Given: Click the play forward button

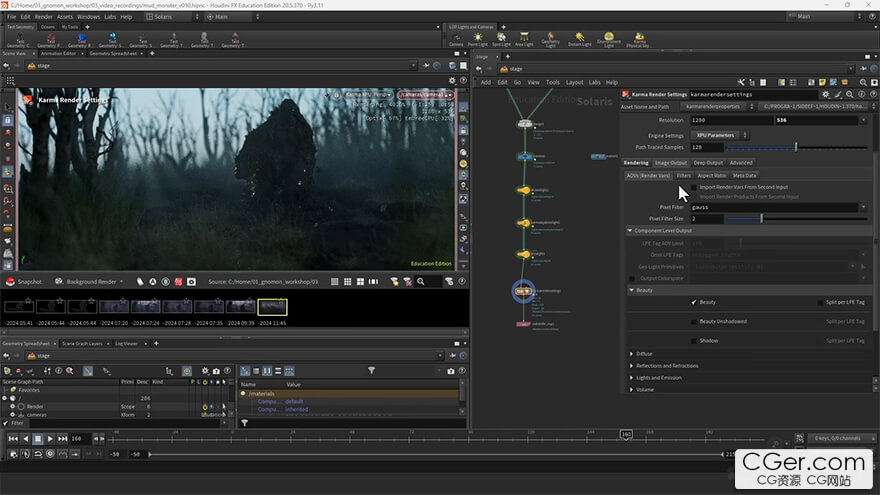Looking at the screenshot, I should tap(50, 439).
